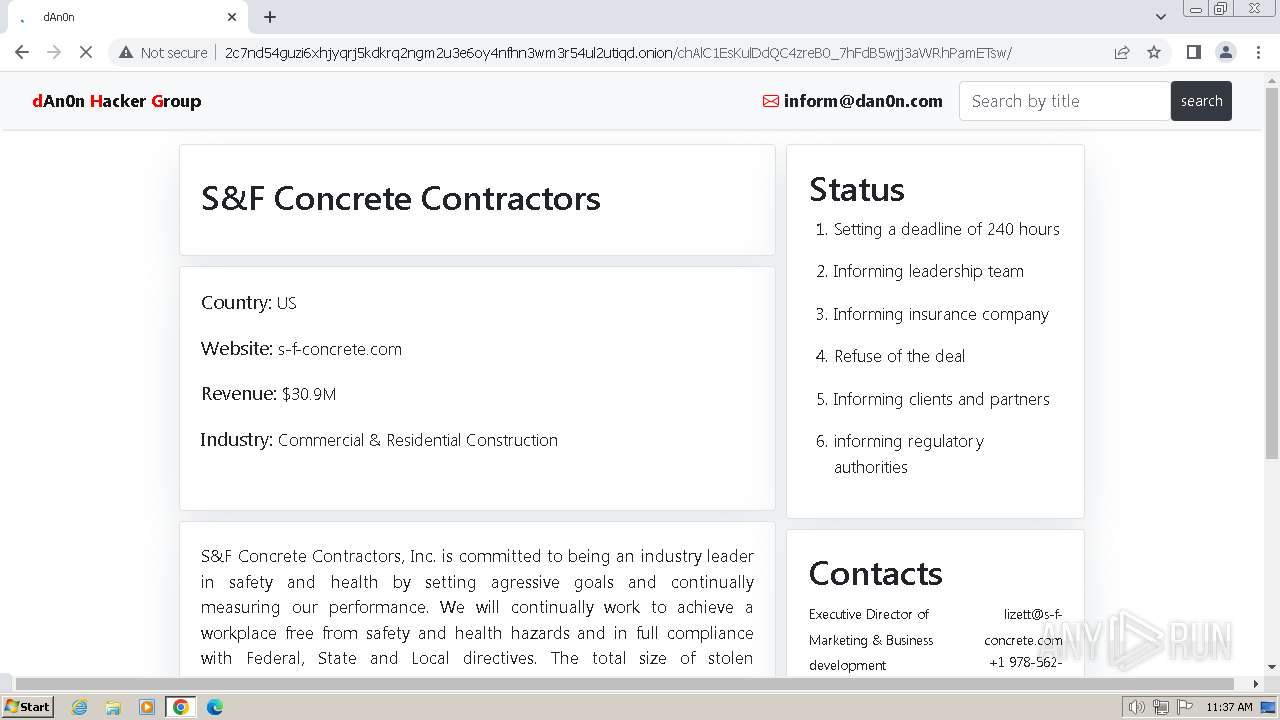This screenshot has height=720, width=1280.
Task: Click the Contacts heading
Action: pyautogui.click(x=876, y=573)
